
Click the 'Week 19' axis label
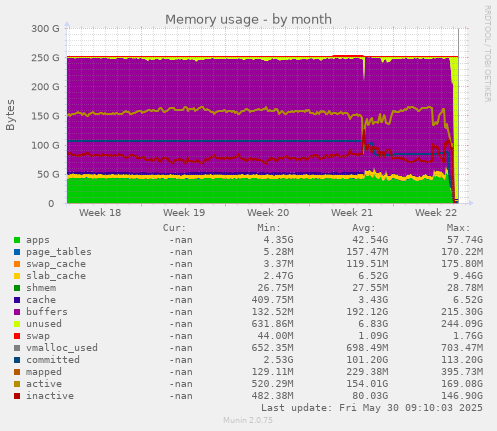pyautogui.click(x=184, y=213)
